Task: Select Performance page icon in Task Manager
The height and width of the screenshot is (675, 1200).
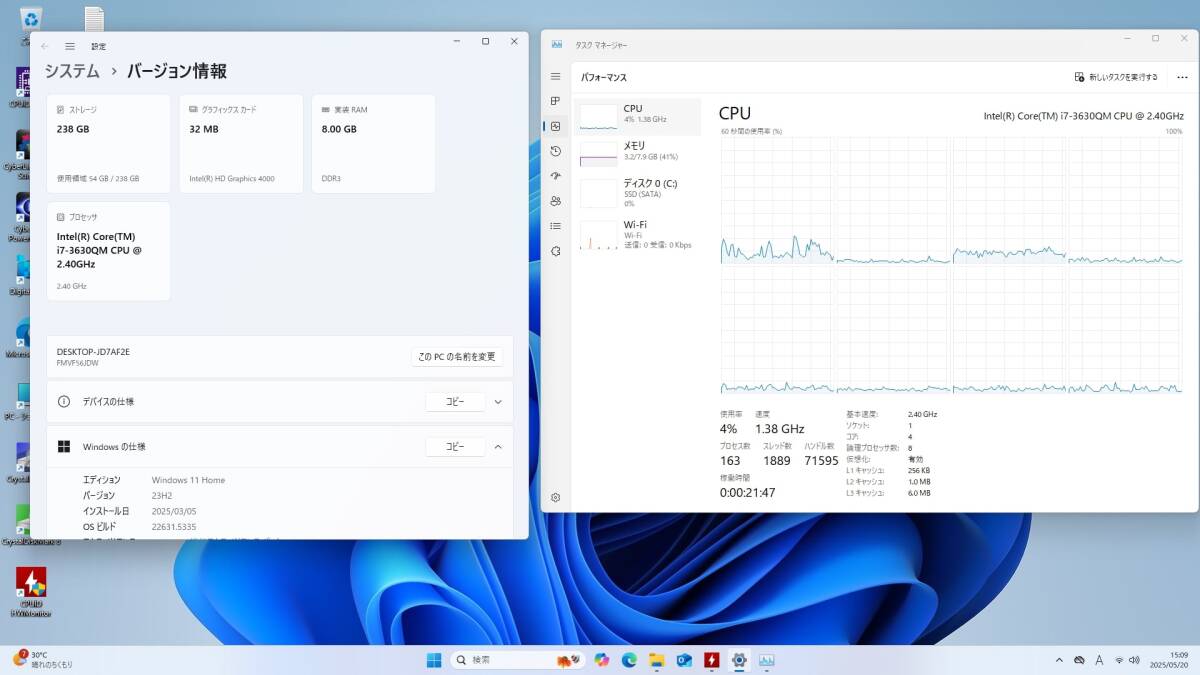Action: (556, 126)
